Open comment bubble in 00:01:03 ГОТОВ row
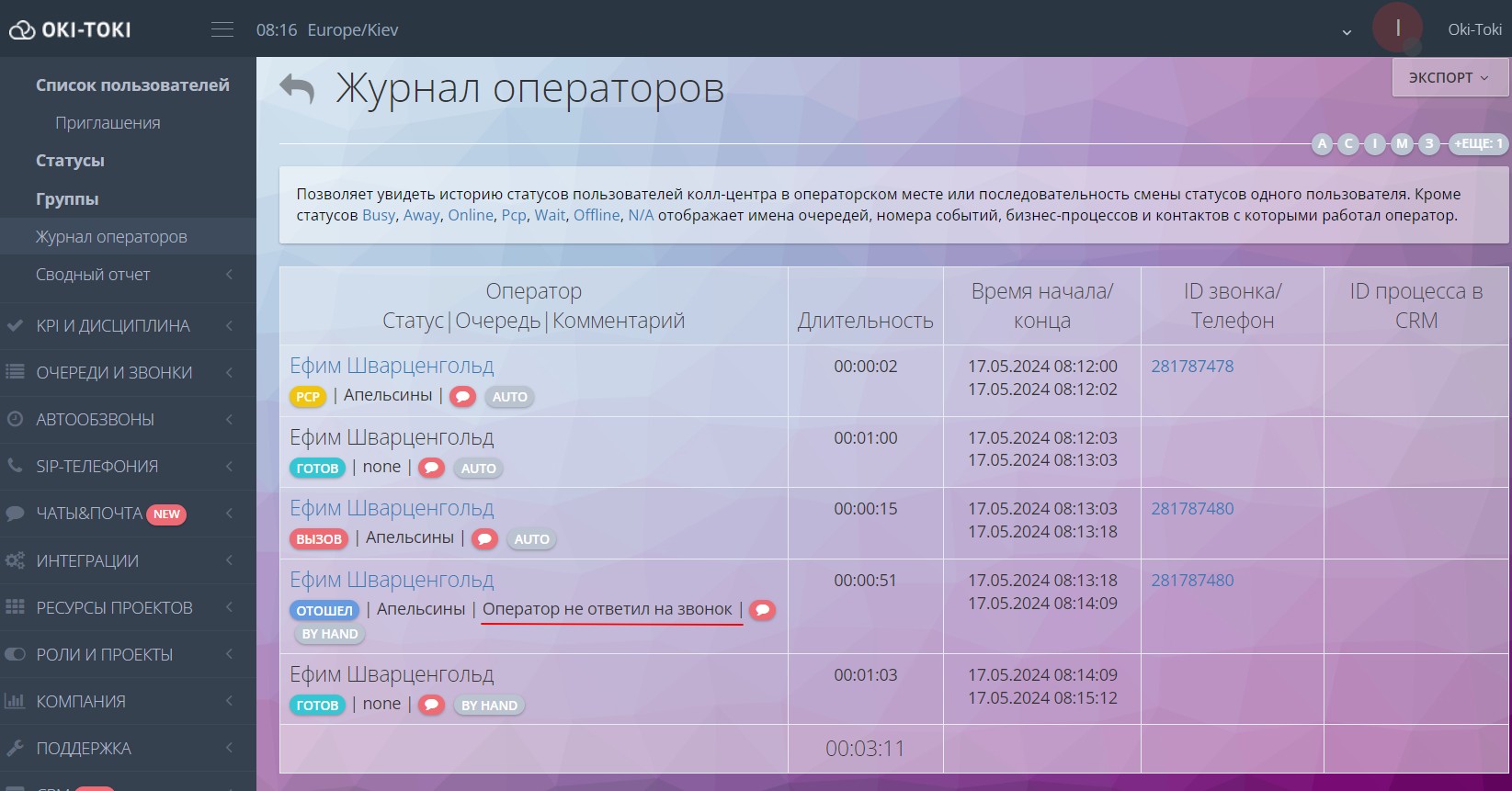 pos(431,705)
